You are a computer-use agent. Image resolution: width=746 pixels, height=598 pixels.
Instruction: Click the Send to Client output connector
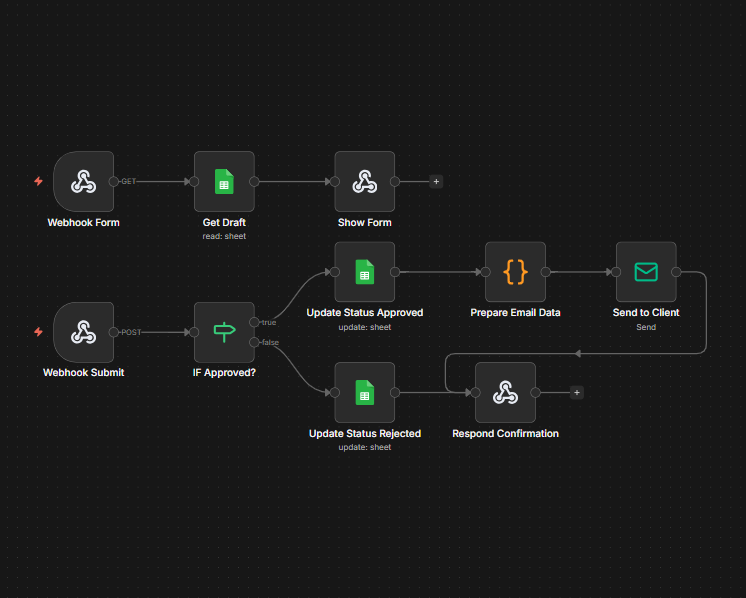tap(677, 272)
